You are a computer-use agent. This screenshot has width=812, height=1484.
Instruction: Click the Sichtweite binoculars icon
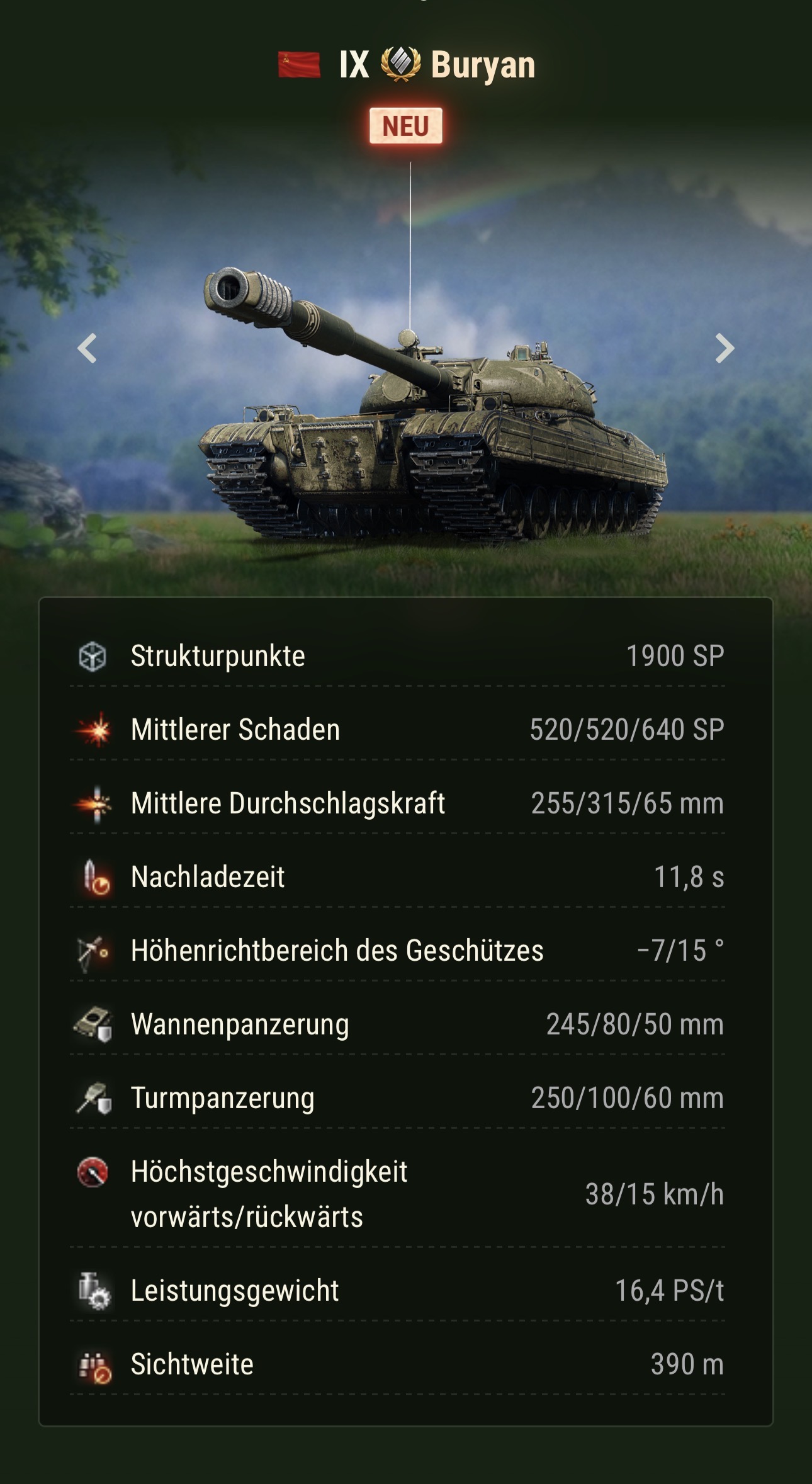tap(94, 1366)
